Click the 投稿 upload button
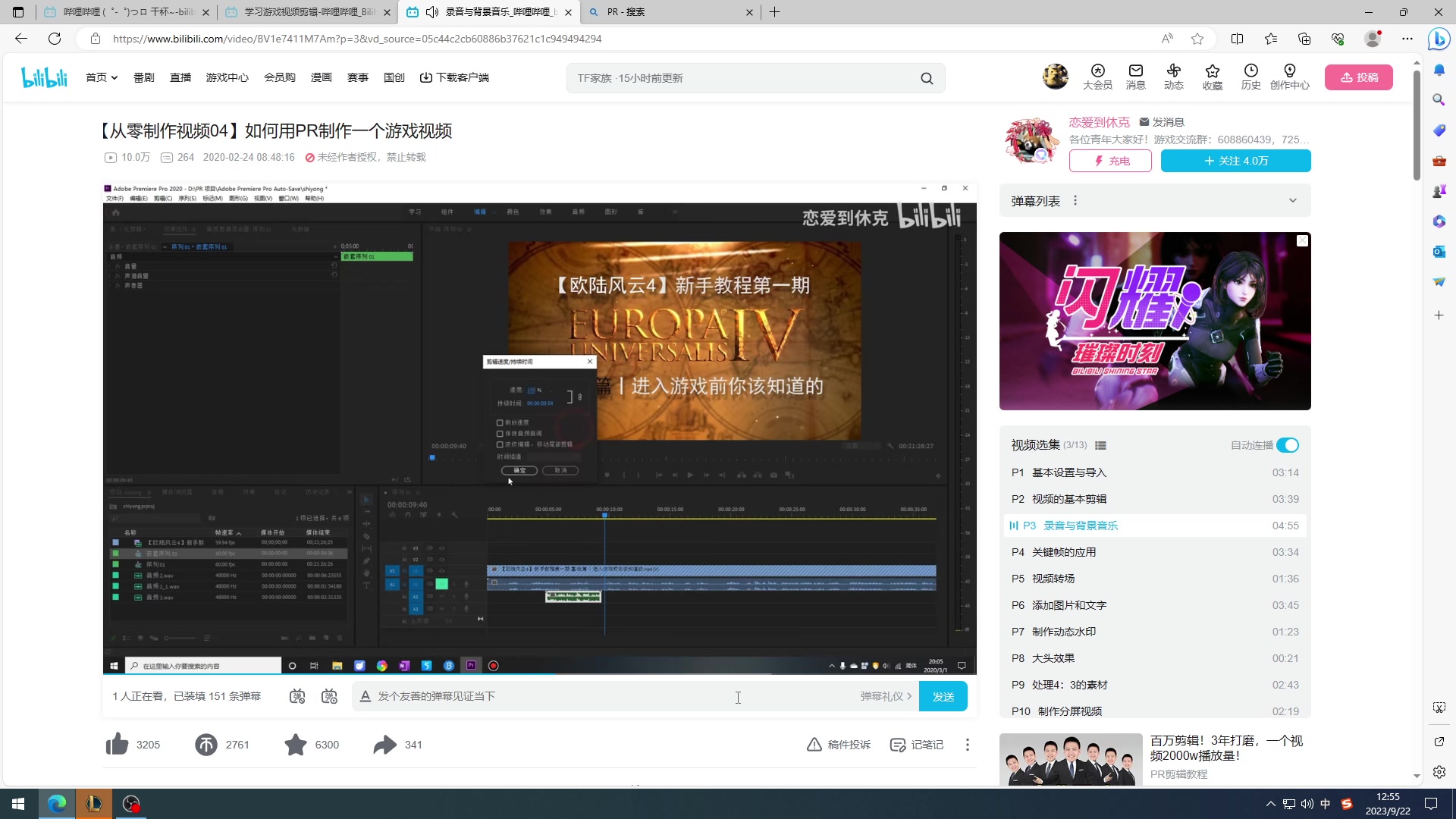Image resolution: width=1456 pixels, height=819 pixels. click(x=1358, y=77)
